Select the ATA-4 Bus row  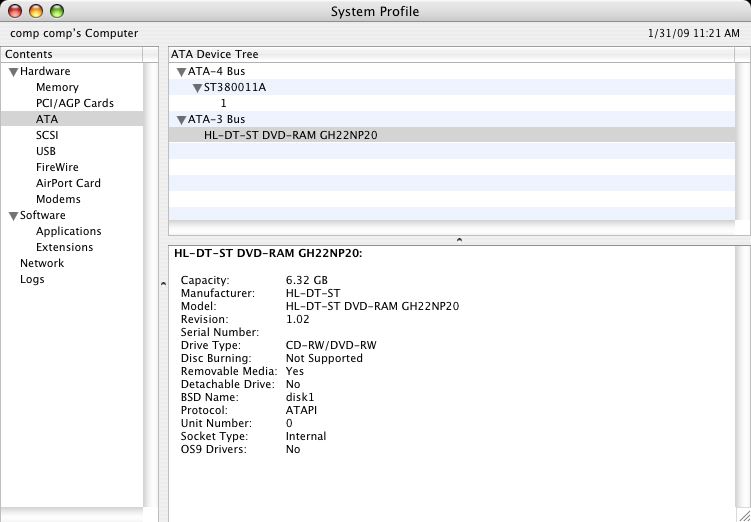(452, 71)
